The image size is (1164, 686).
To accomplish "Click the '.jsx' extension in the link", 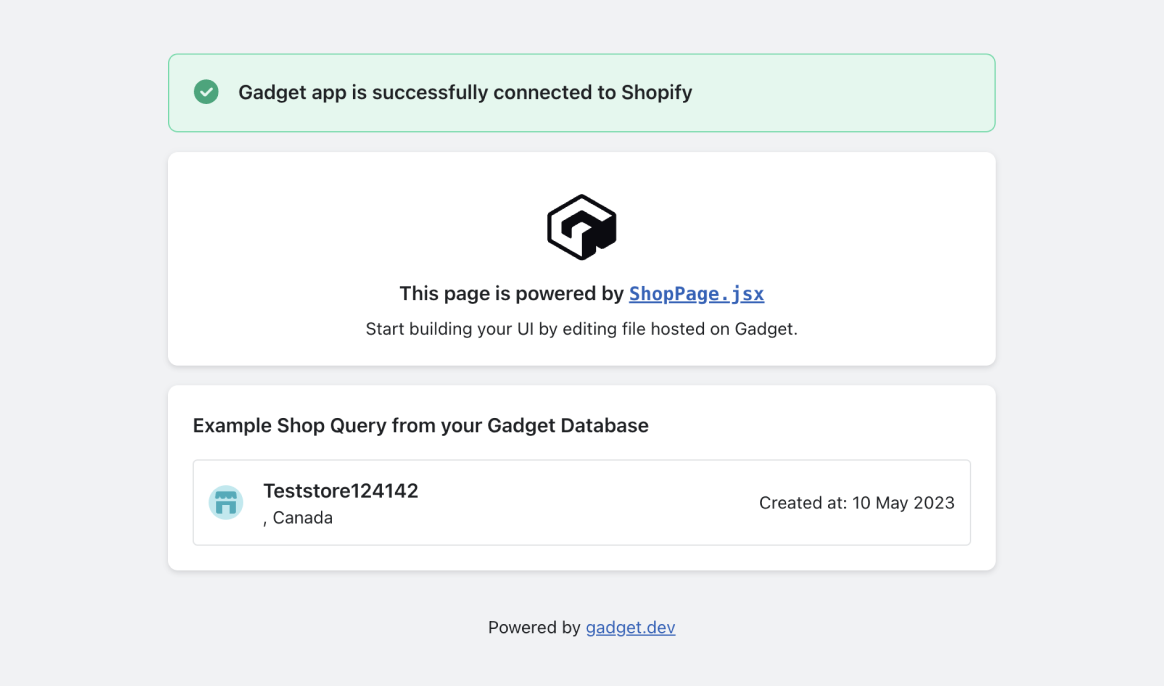I will [x=742, y=294].
